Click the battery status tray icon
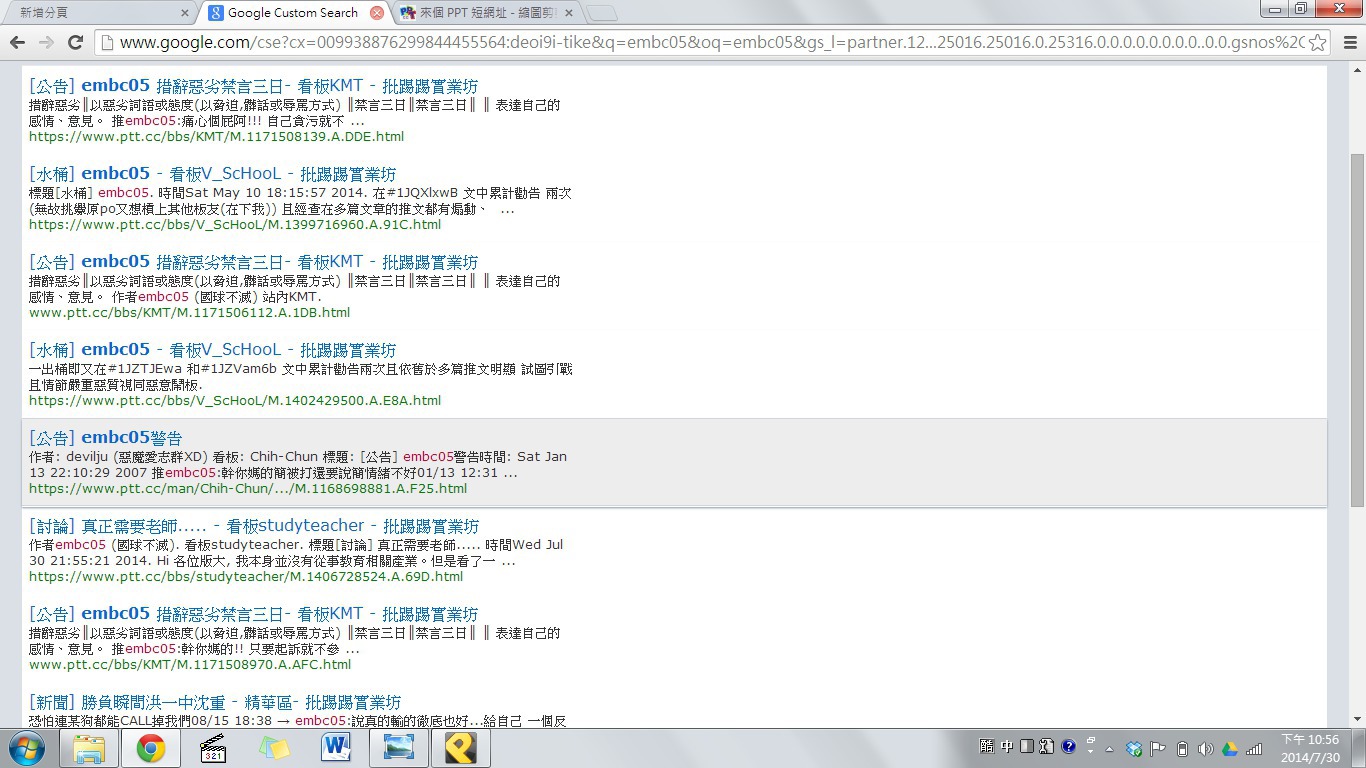 click(x=1182, y=748)
